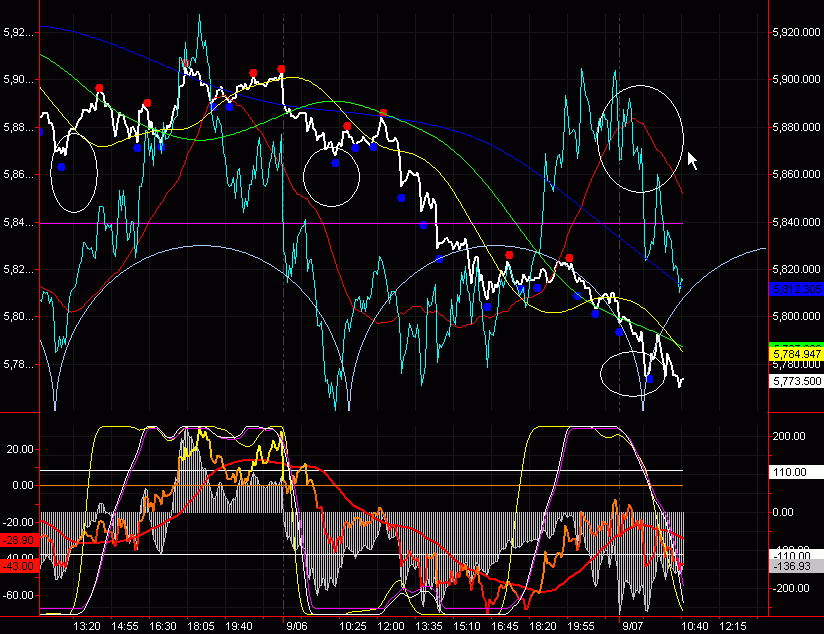Click the 13:20 time label
Image resolution: width=824 pixels, height=634 pixels.
pos(87,626)
